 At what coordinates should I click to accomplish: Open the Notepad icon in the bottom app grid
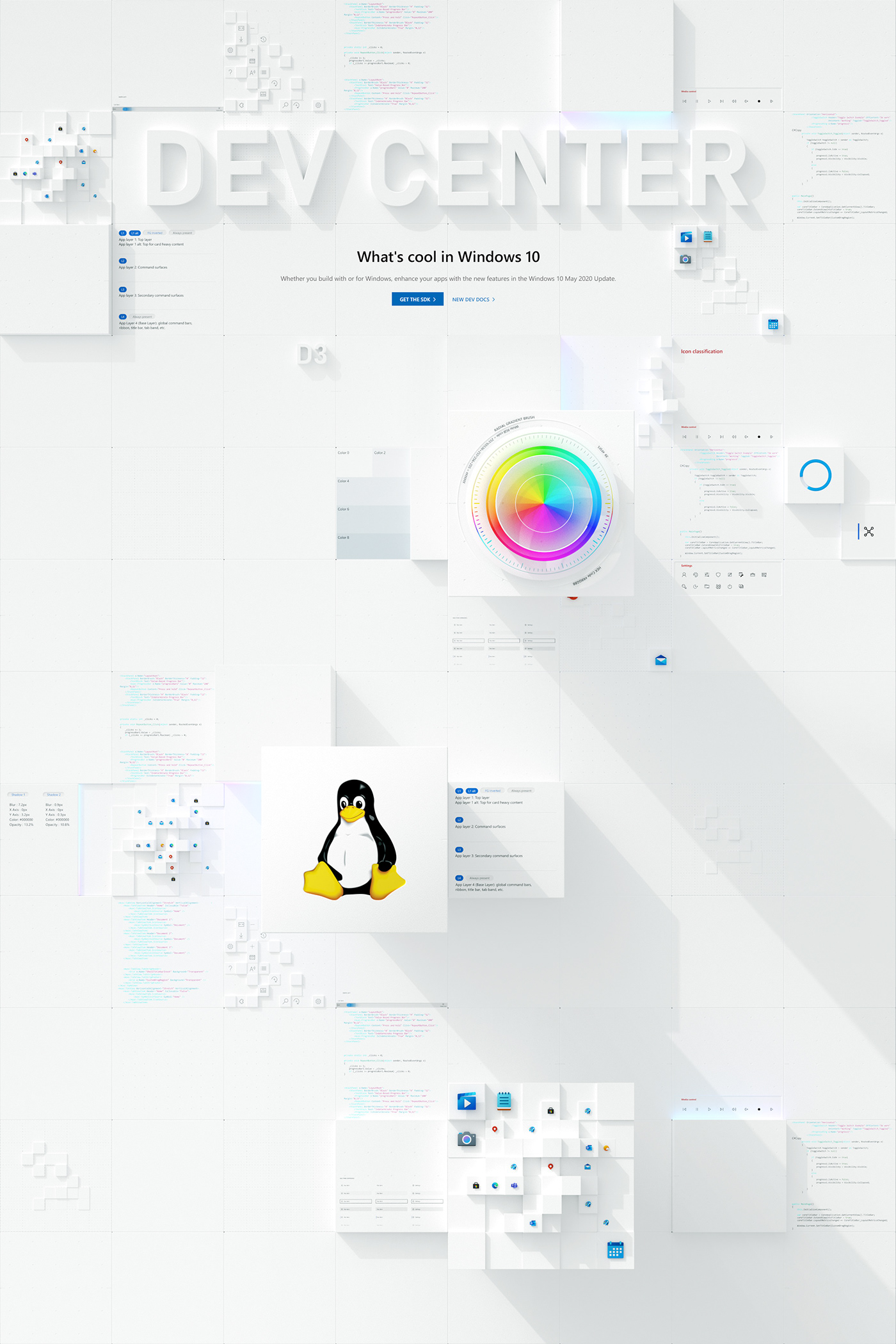coord(504,1101)
